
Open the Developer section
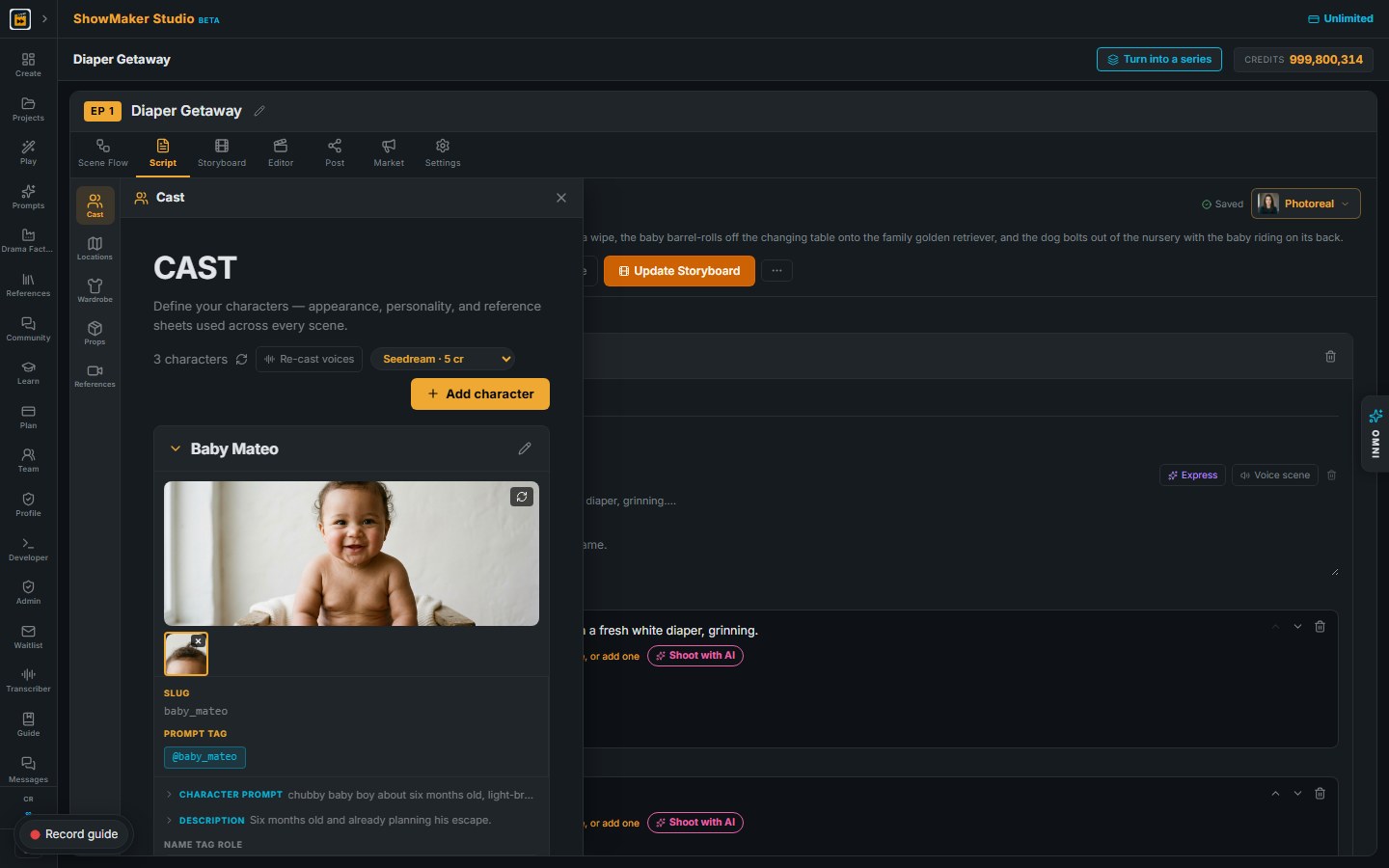[28, 549]
